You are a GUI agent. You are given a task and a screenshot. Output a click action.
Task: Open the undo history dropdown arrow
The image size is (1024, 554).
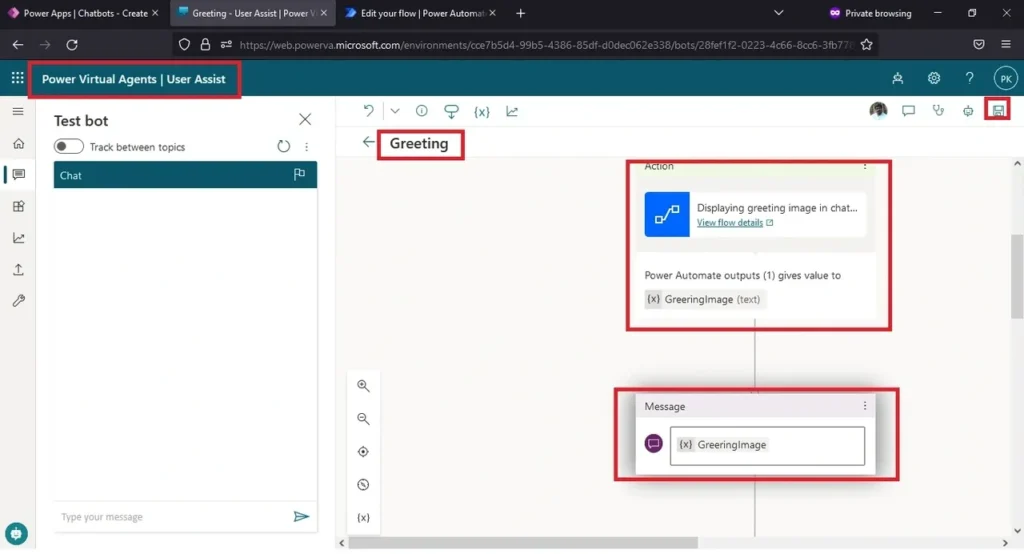(x=395, y=111)
